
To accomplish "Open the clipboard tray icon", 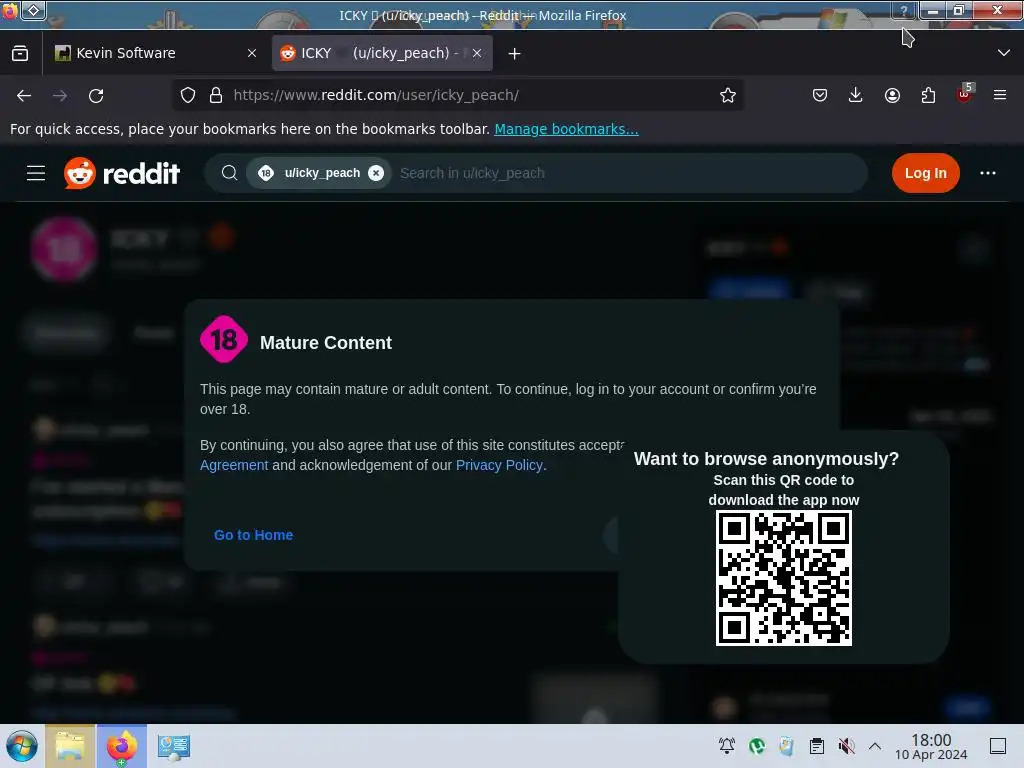I will [x=816, y=746].
